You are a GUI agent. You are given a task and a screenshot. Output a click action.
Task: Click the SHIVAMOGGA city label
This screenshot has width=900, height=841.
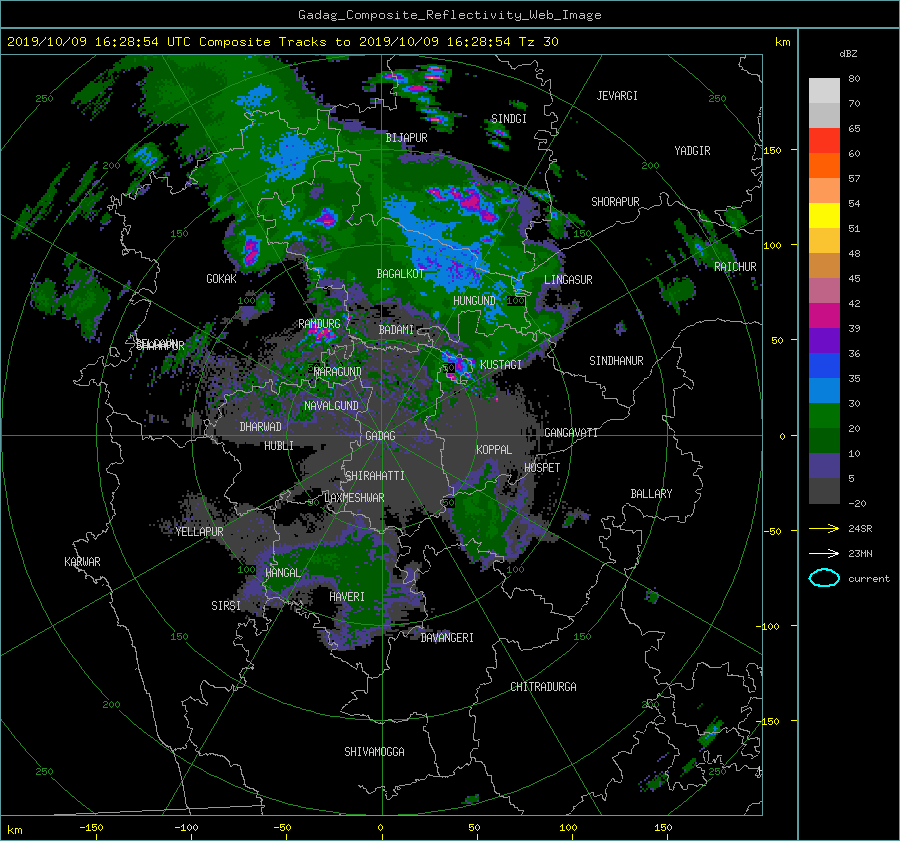[374, 751]
